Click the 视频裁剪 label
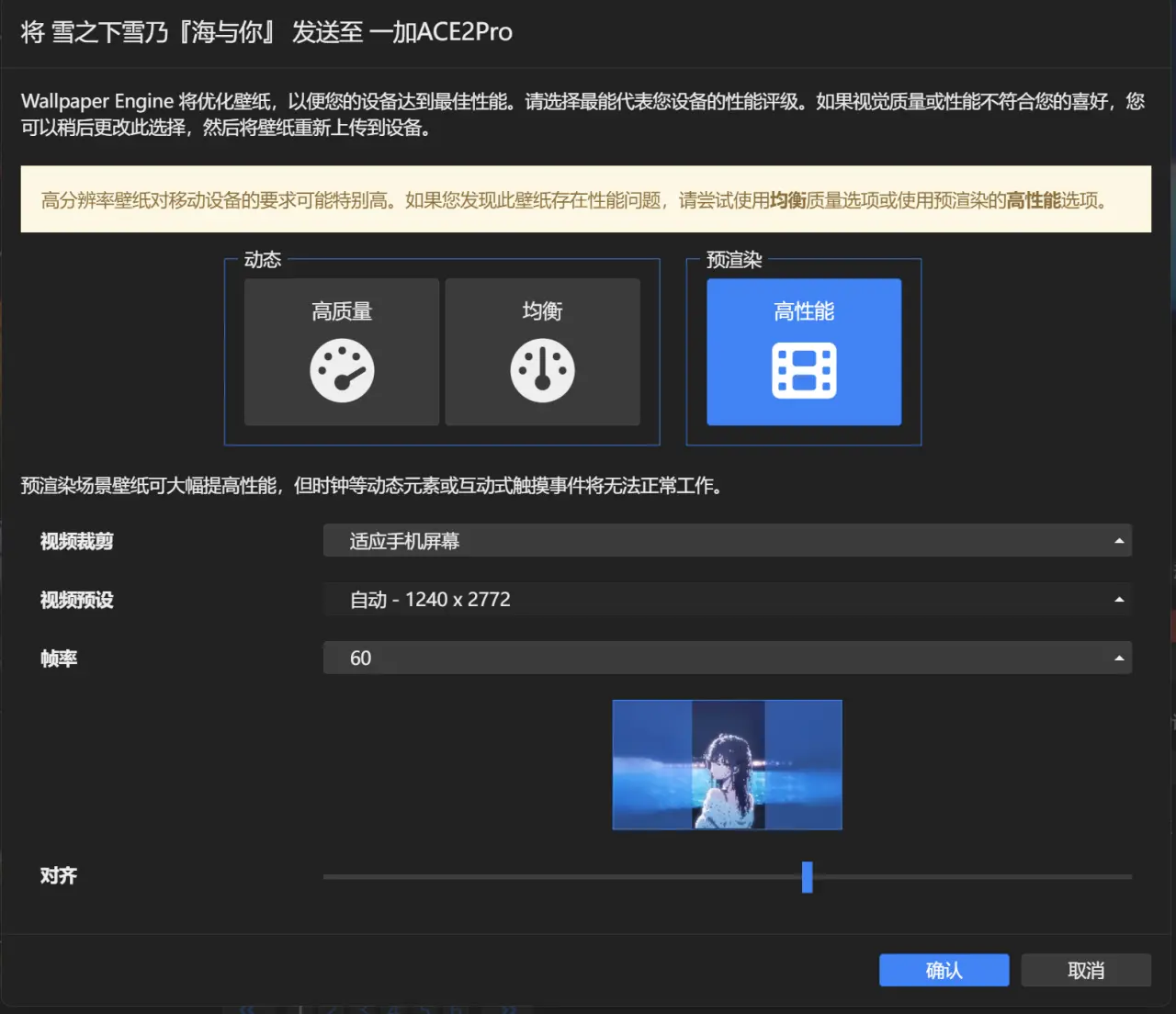 coord(77,541)
